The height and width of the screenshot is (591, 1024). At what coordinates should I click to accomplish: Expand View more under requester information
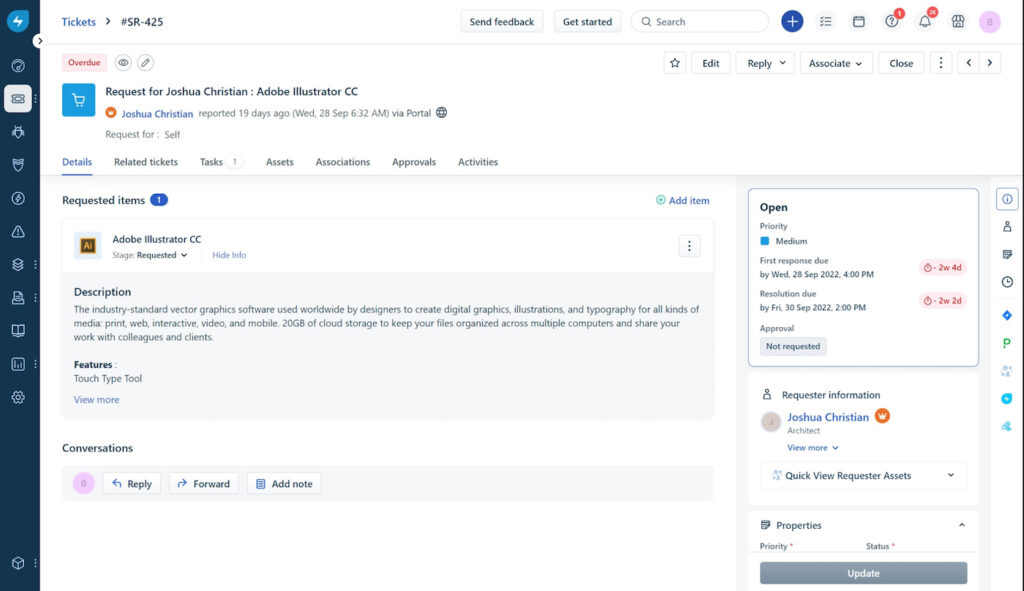(x=812, y=448)
